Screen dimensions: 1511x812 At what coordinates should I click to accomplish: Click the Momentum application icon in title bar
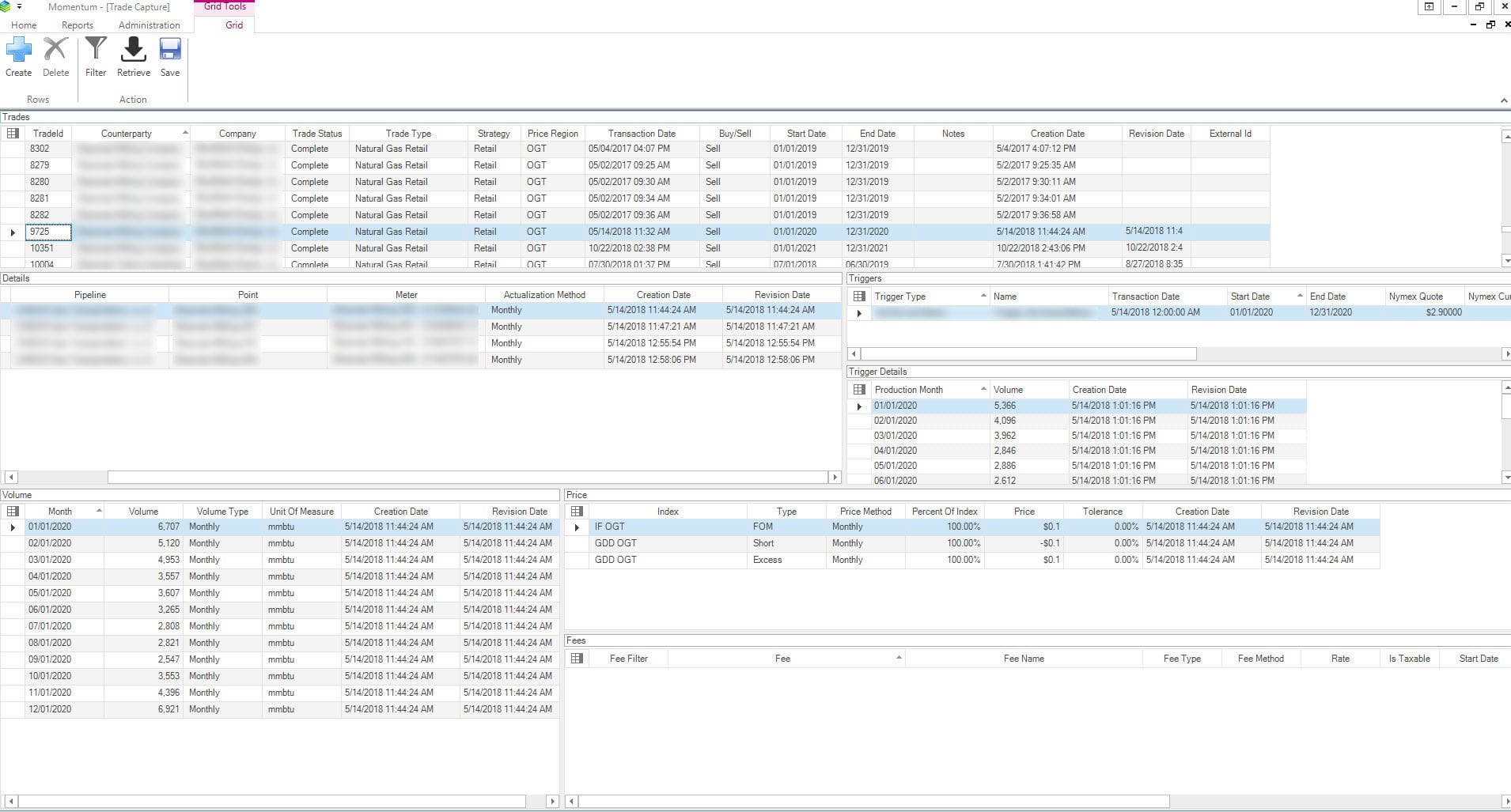point(6,6)
